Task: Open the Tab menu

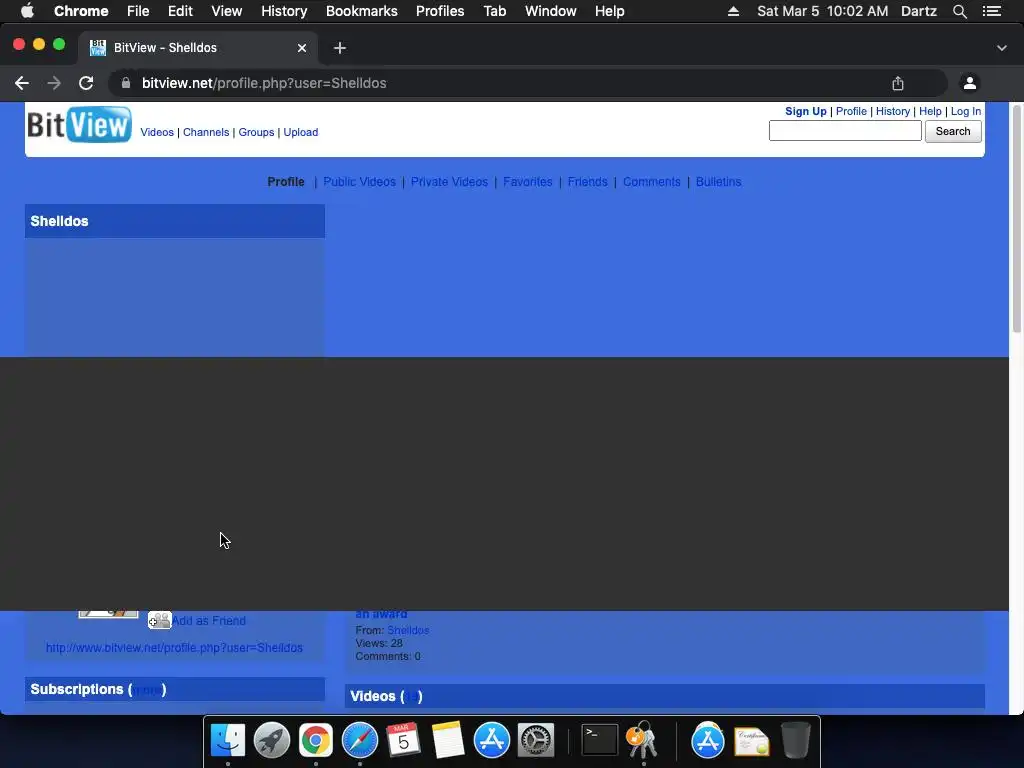Action: [x=494, y=11]
